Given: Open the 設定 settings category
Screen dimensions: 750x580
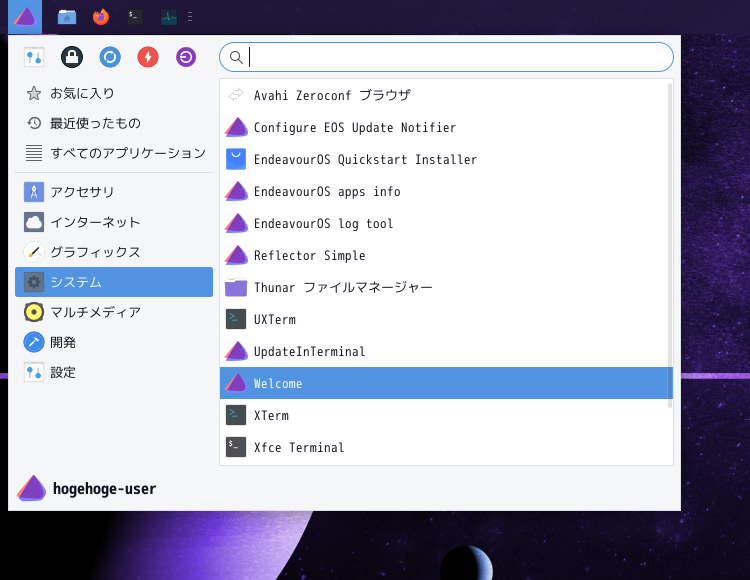Looking at the screenshot, I should [x=114, y=372].
